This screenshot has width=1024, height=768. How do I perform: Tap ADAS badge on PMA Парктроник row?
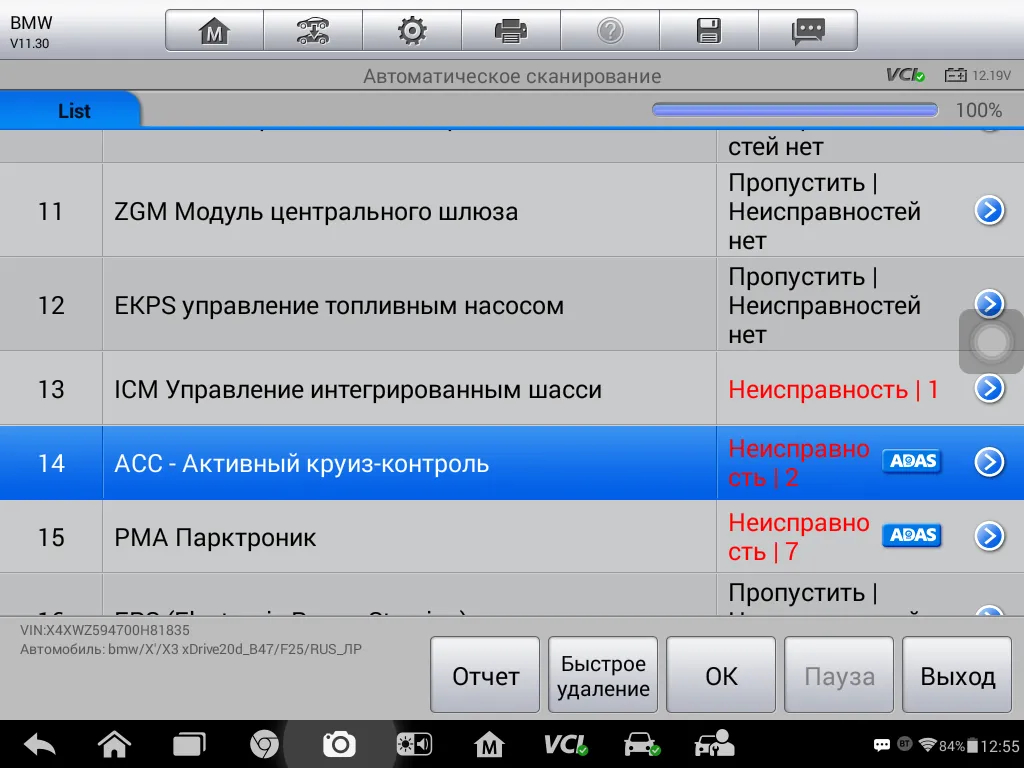pyautogui.click(x=912, y=536)
